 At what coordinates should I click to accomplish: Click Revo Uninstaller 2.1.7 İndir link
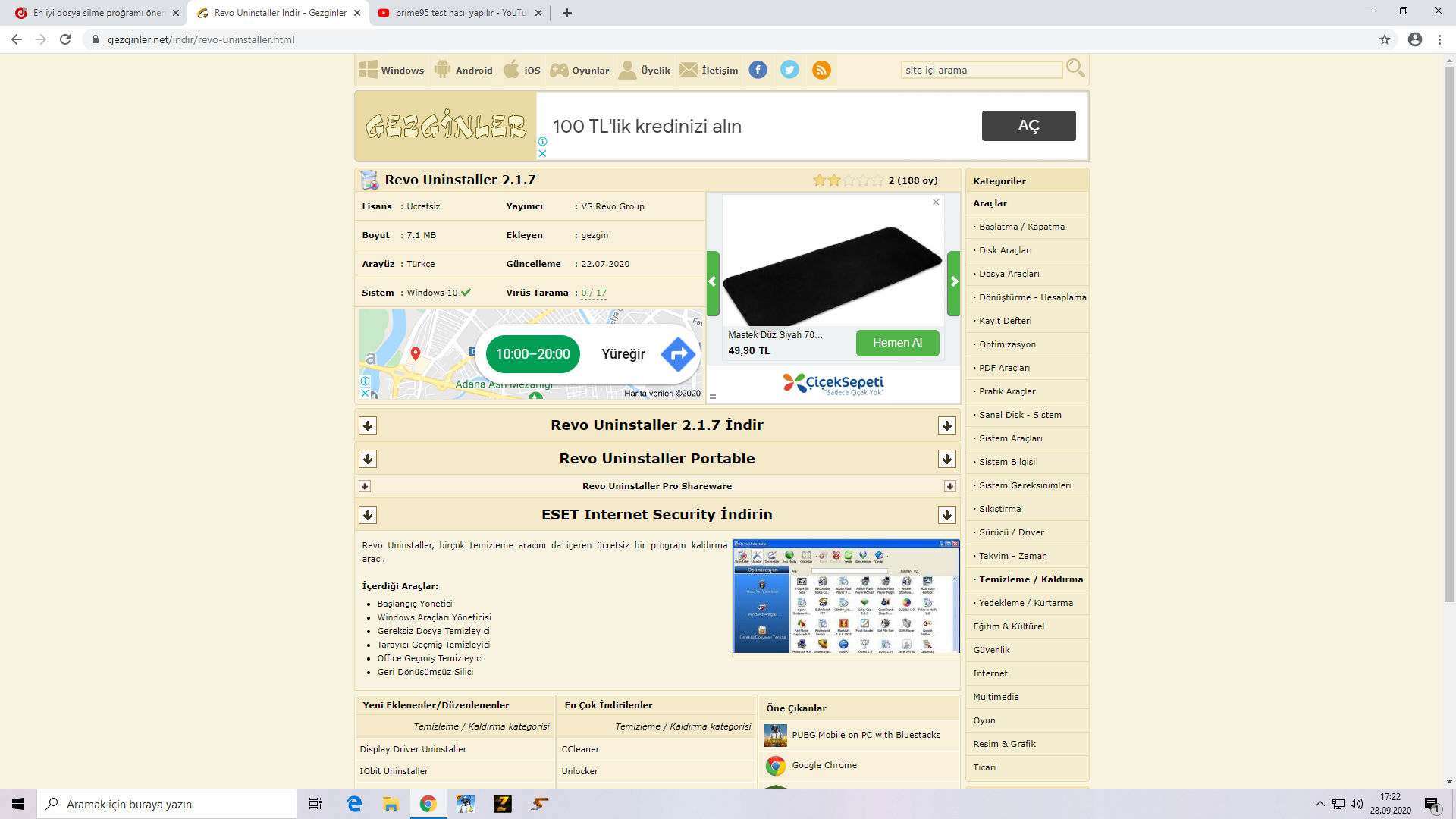coord(657,425)
